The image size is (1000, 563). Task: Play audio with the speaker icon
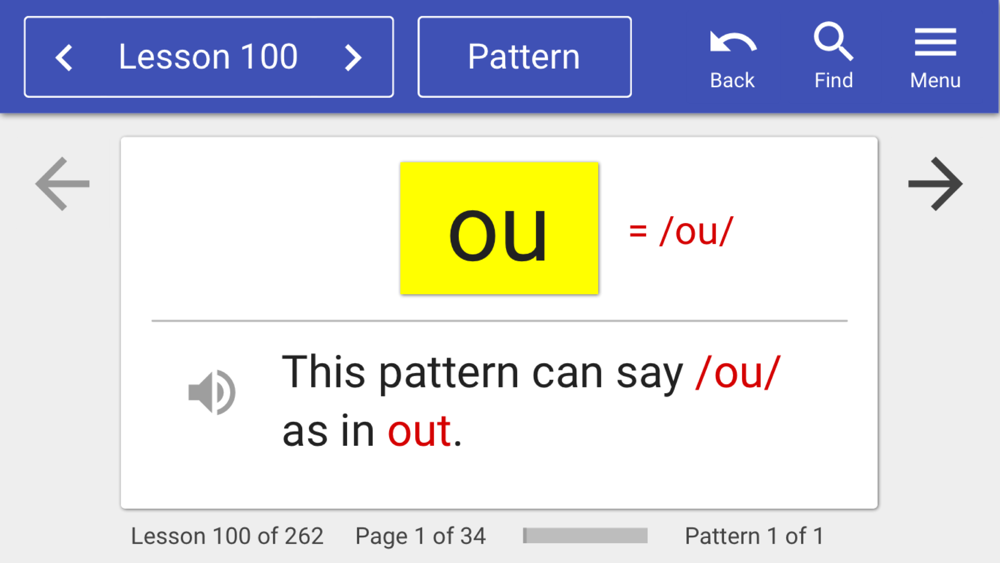point(212,392)
